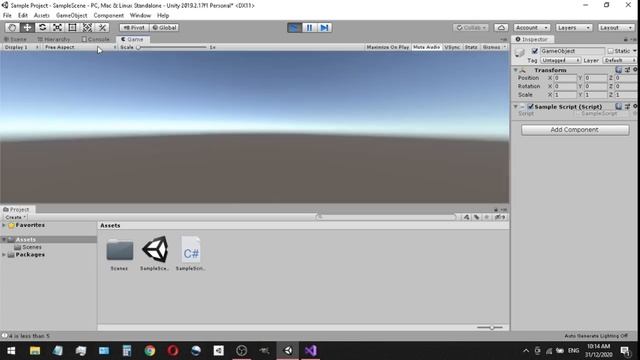Open the Gizmos dropdown
Image resolution: width=640 pixels, height=360 pixels.
(x=494, y=47)
